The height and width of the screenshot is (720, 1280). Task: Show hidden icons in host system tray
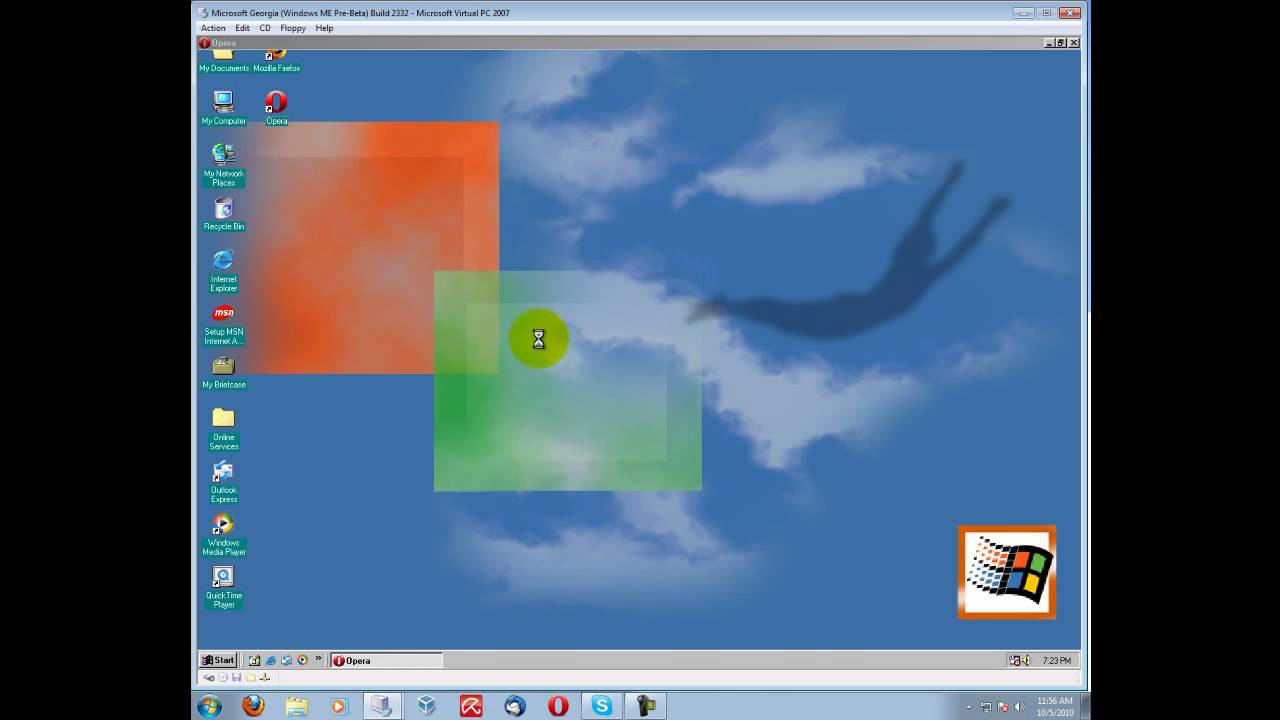968,707
